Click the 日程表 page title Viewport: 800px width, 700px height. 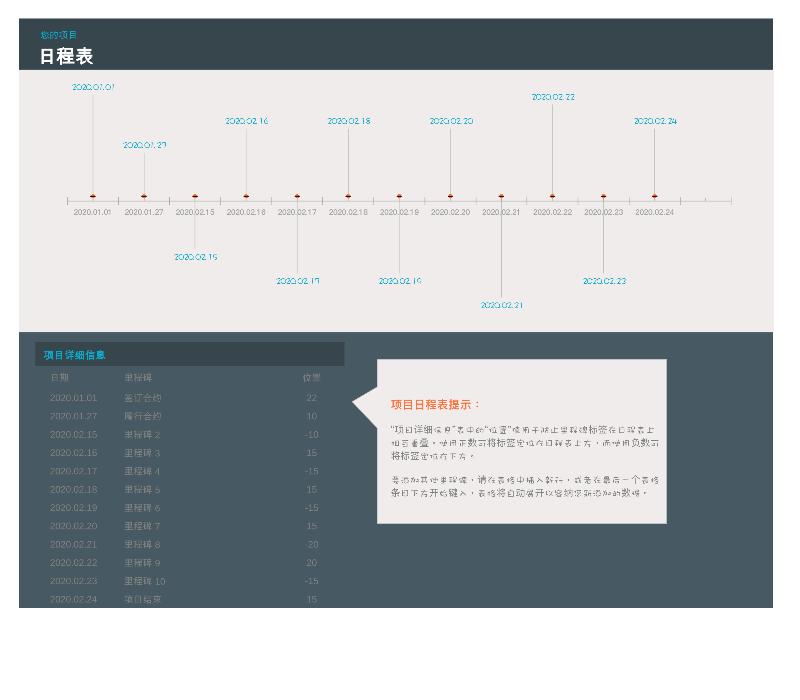66,56
